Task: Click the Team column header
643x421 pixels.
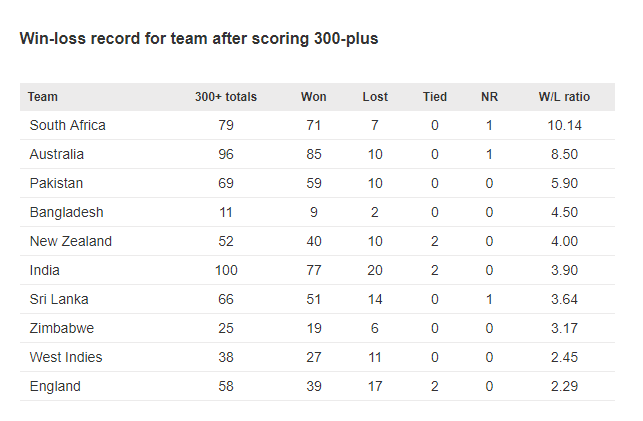Action: click(x=43, y=97)
